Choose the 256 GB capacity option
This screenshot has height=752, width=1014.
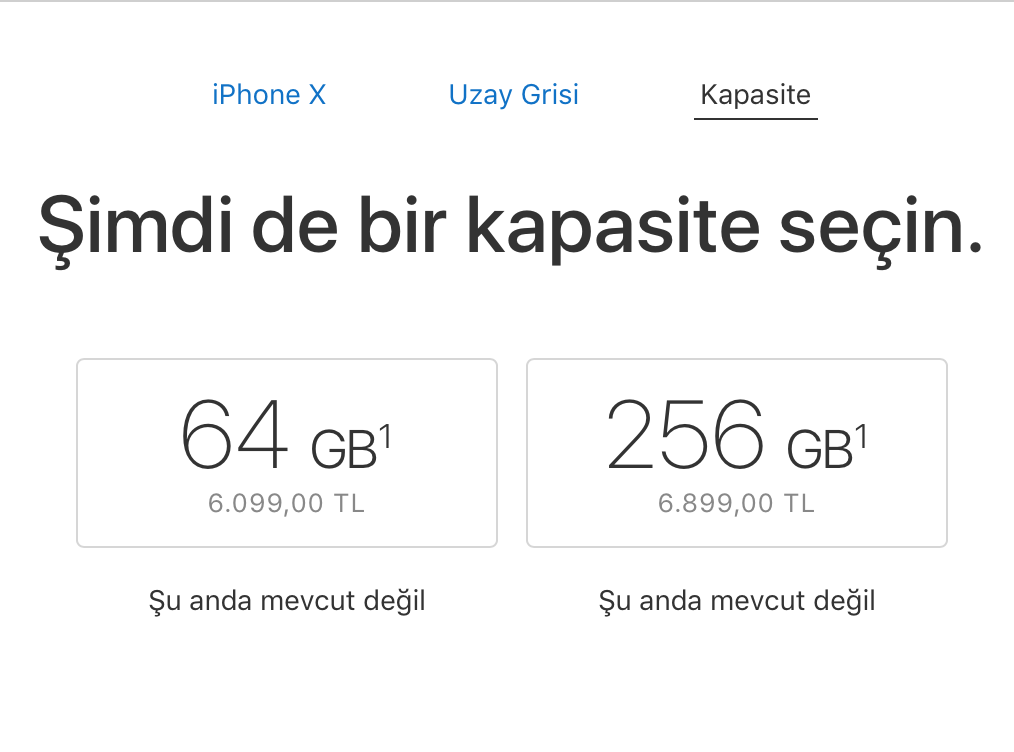tap(736, 452)
